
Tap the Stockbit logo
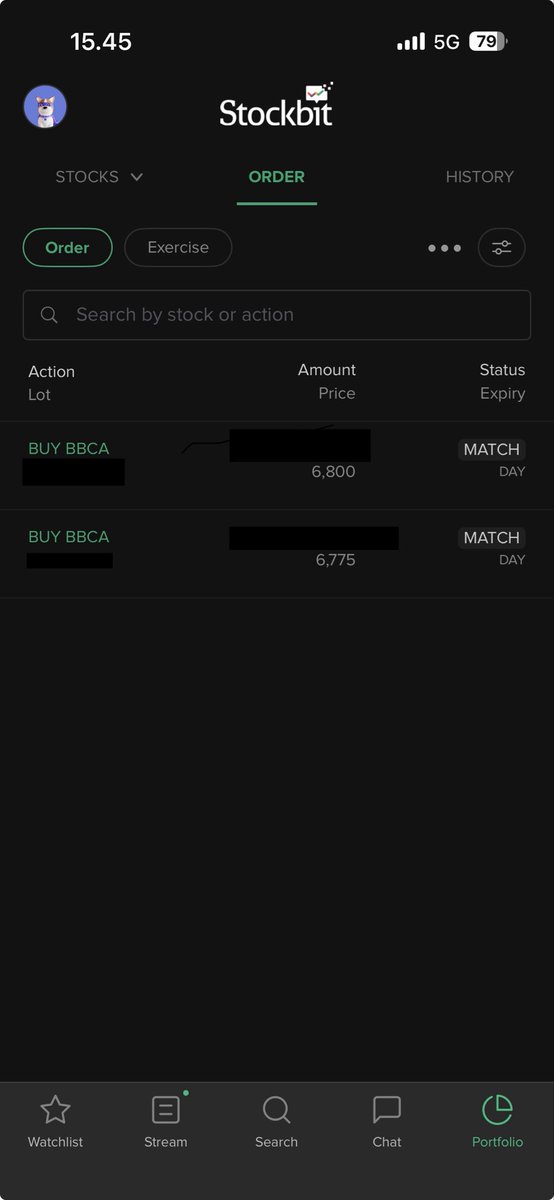coord(277,105)
